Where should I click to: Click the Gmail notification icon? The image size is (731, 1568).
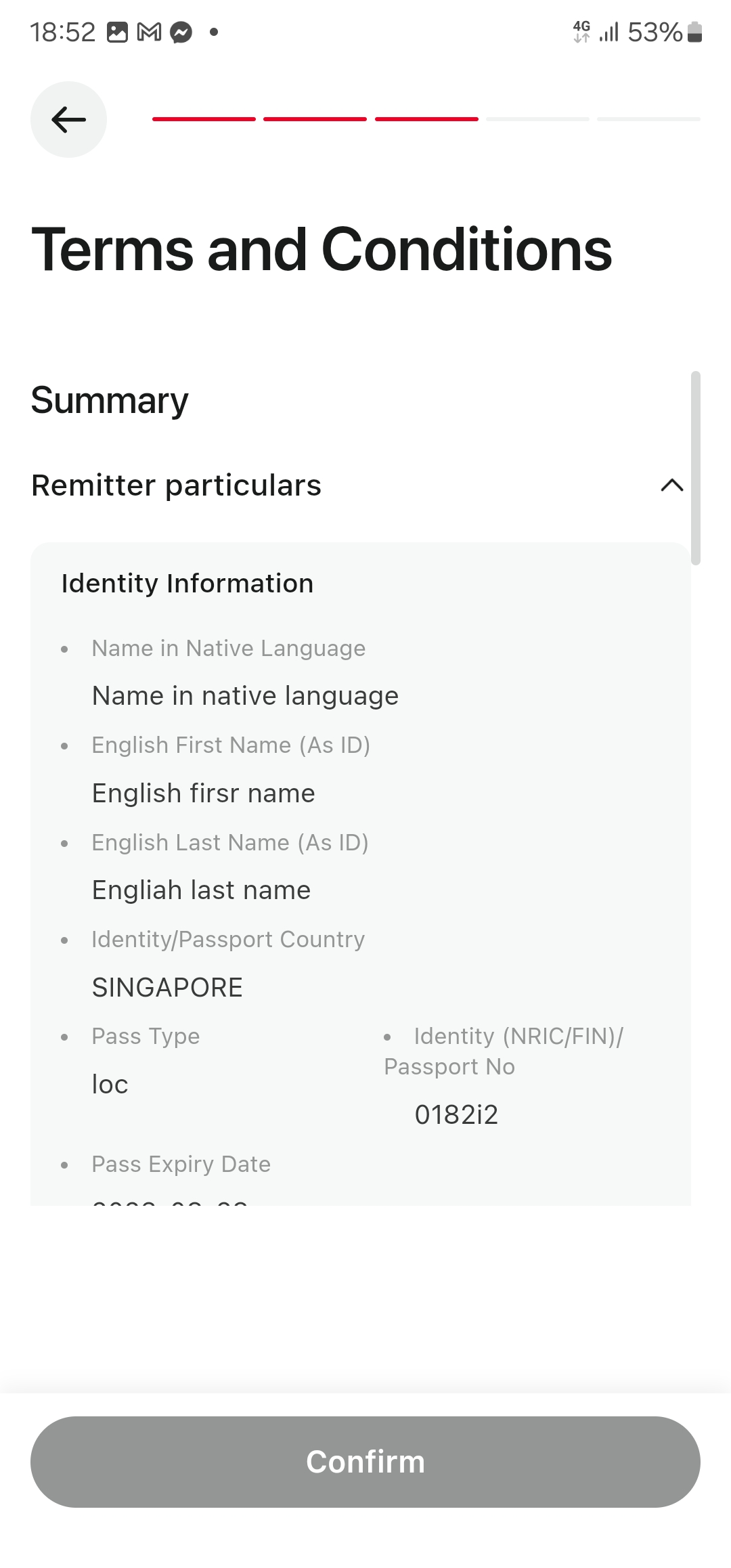click(149, 32)
